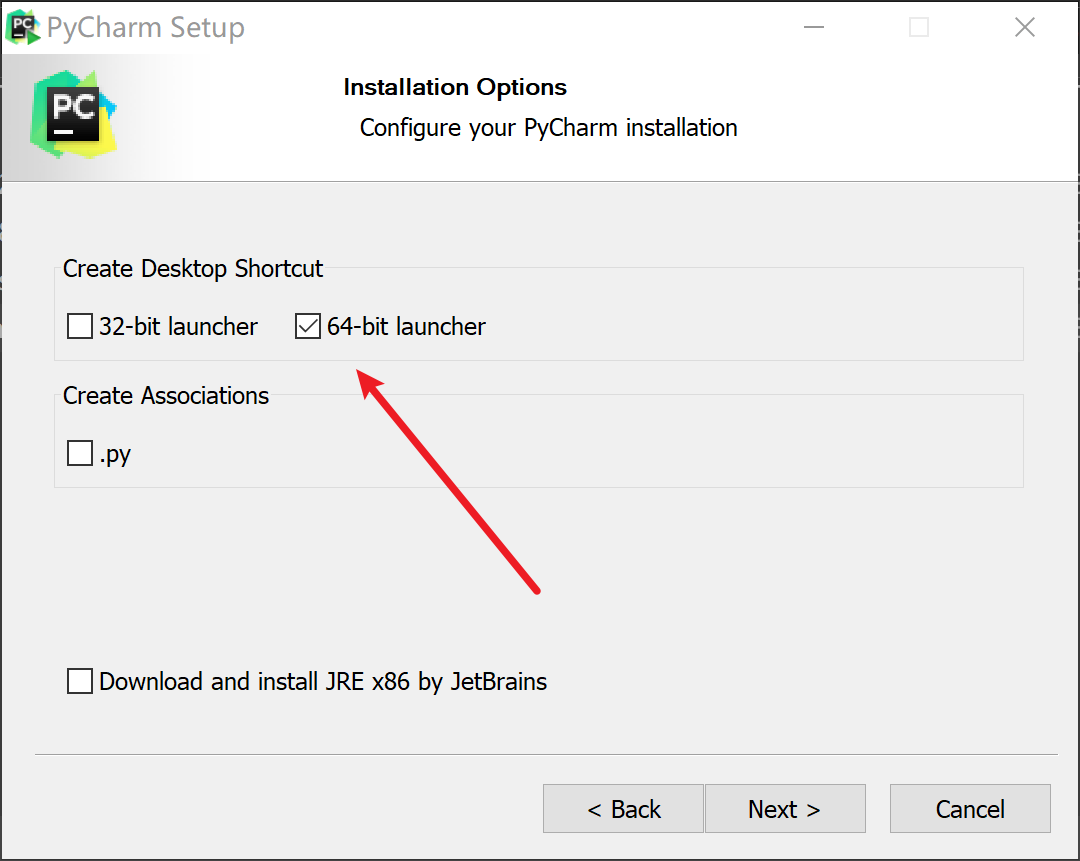
Task: Click the 'PyCharm Setup' window title
Action: pos(146,28)
